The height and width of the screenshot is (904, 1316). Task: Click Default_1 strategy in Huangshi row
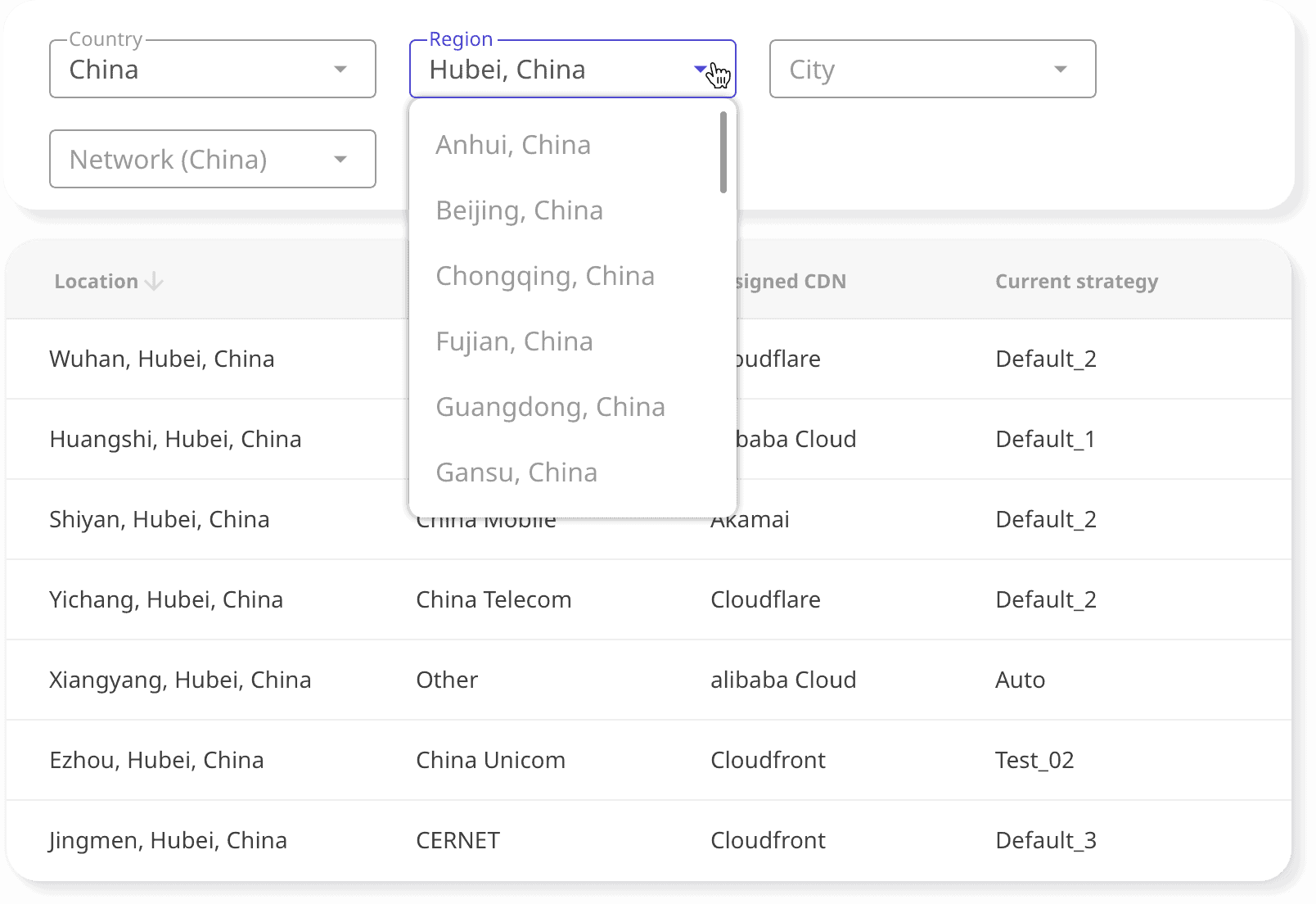click(1045, 439)
